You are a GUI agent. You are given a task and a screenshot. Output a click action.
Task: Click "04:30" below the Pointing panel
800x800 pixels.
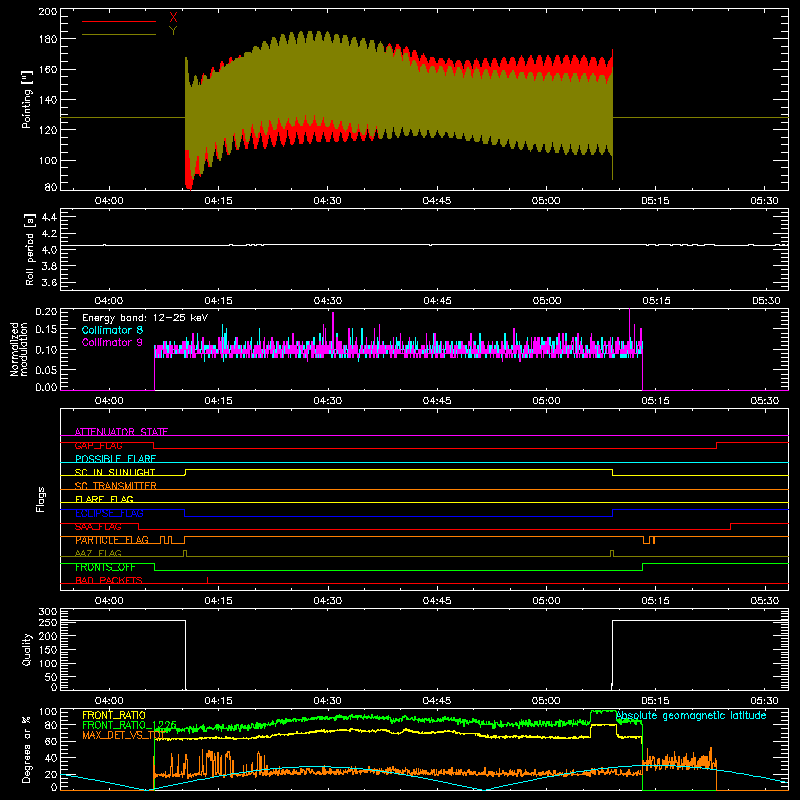328,201
